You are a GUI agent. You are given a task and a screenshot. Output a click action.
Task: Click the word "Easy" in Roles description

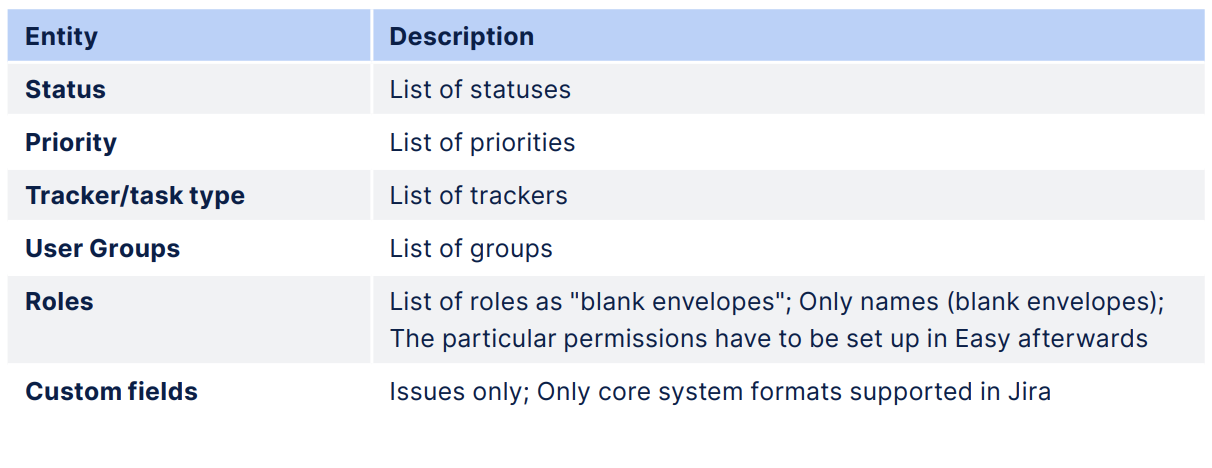[983, 339]
